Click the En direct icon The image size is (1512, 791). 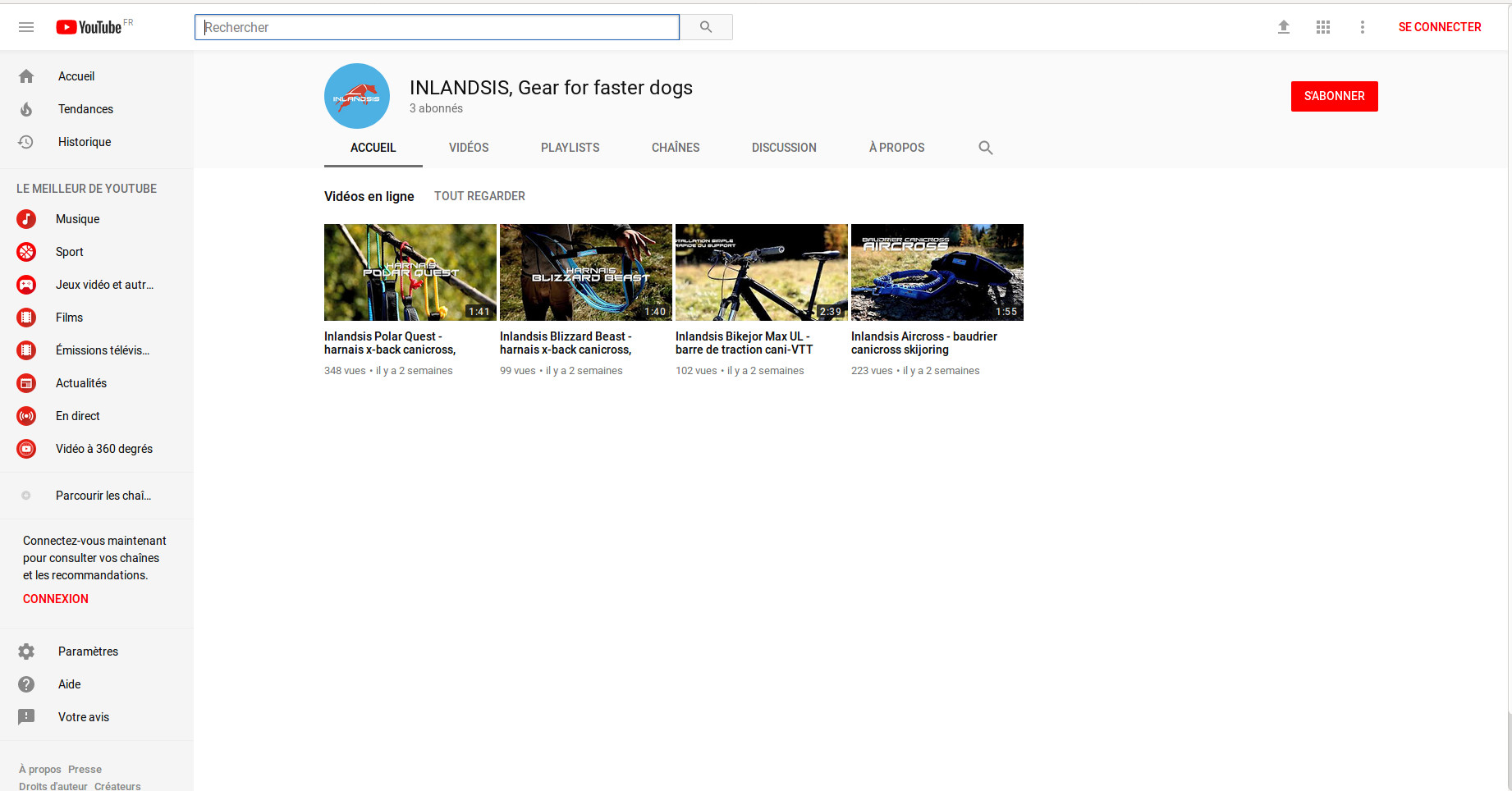[26, 416]
